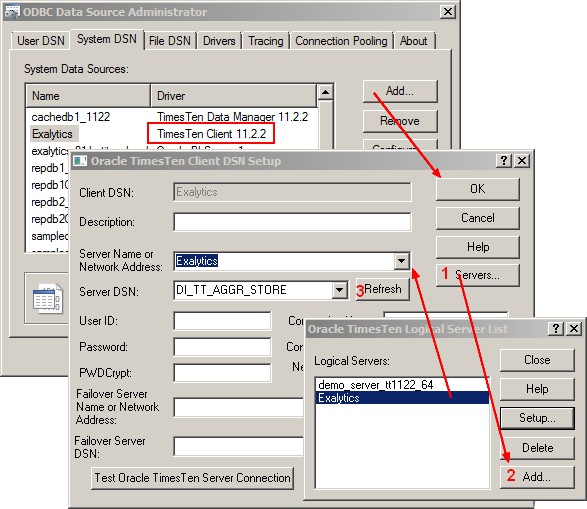Click the data source sheet icon at bottom left
The height and width of the screenshot is (509, 587).
(x=47, y=298)
